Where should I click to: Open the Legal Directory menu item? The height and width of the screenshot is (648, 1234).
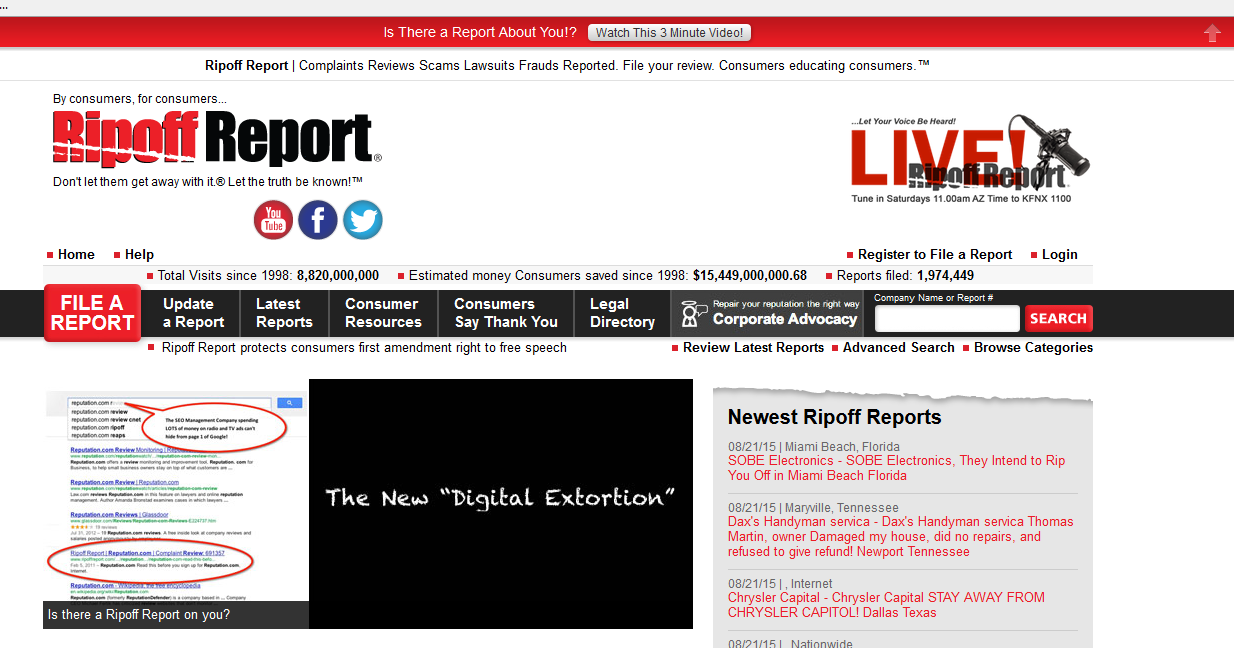pos(622,313)
